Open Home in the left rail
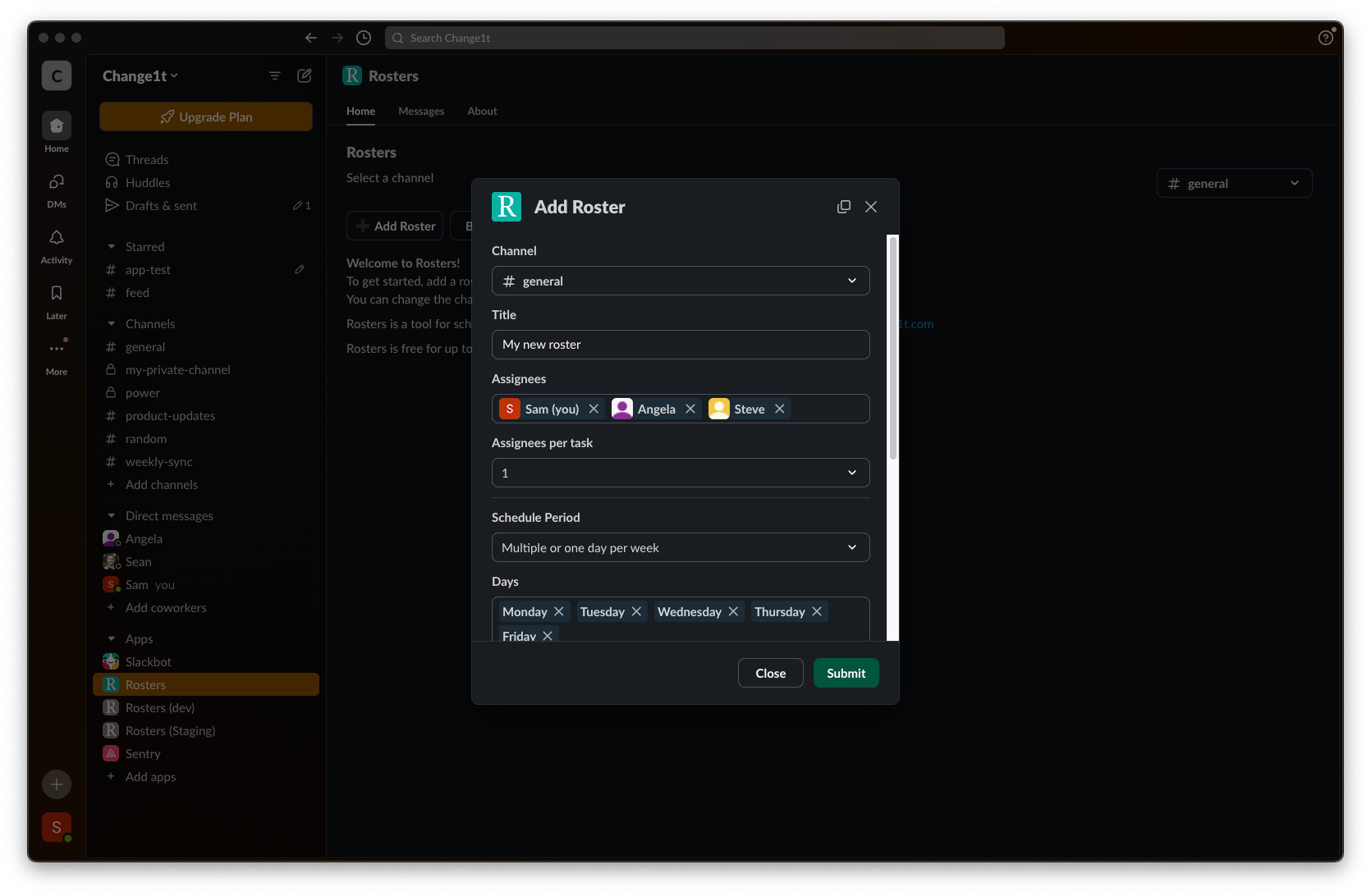Image resolution: width=1371 pixels, height=896 pixels. click(57, 132)
